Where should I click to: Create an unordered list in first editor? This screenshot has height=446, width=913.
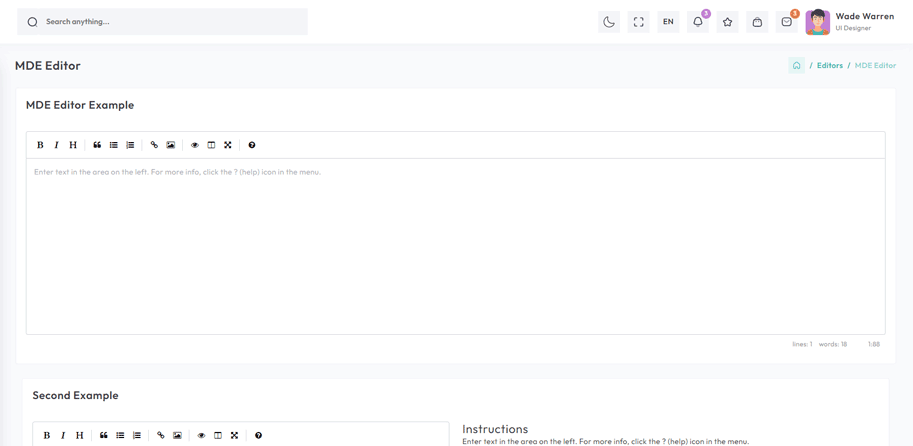pos(114,145)
